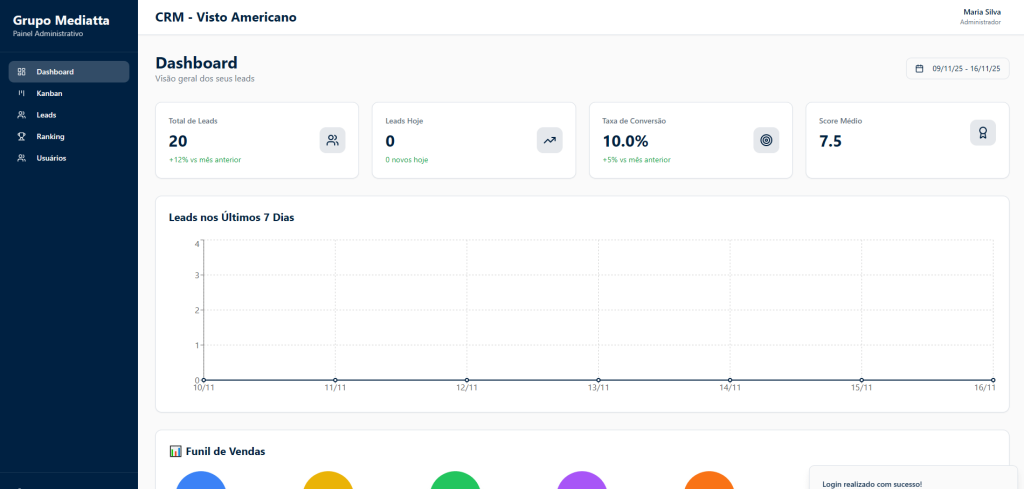Click the Leads people icon in sidebar
This screenshot has height=489, width=1024.
22,115
